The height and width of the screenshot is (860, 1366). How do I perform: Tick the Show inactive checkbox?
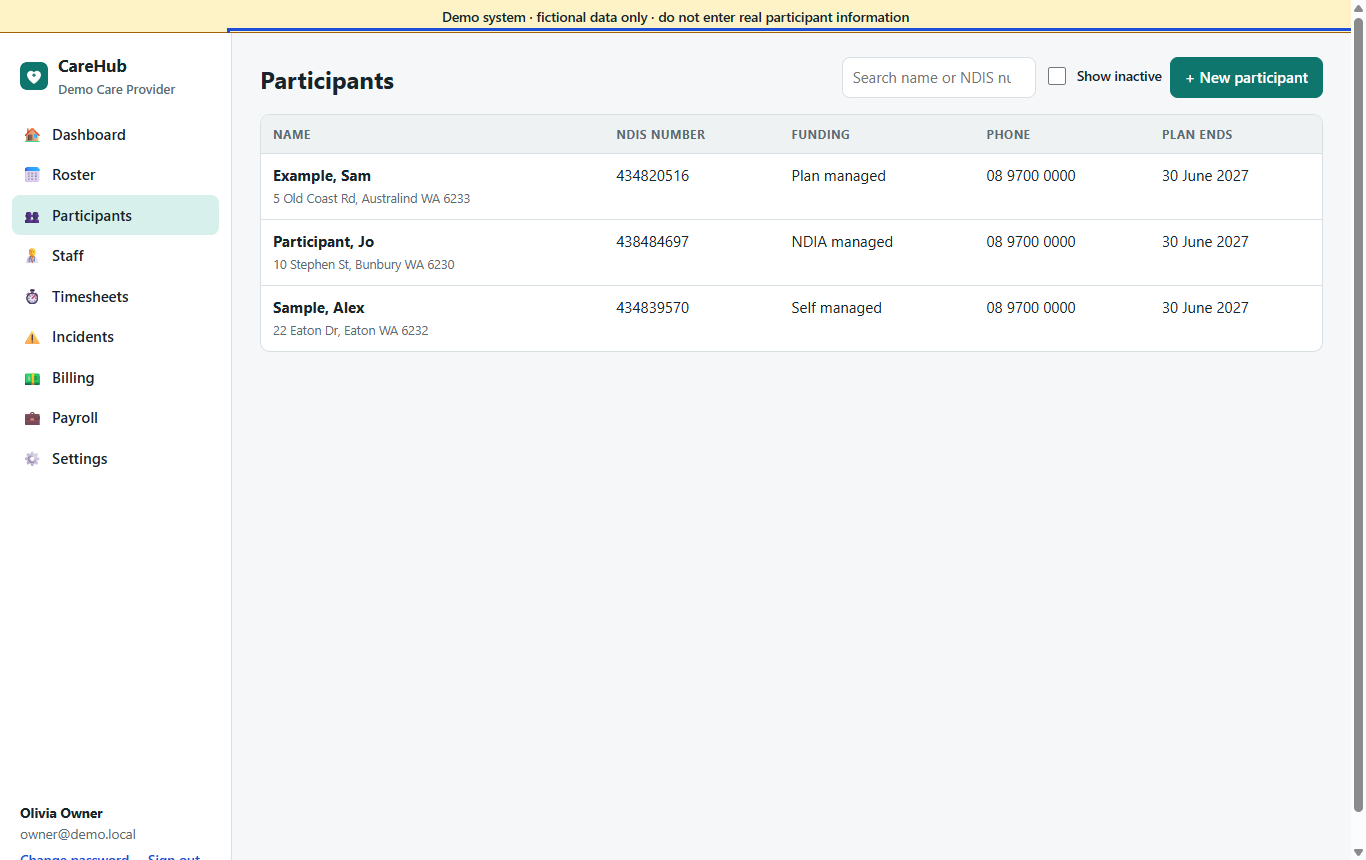pyautogui.click(x=1057, y=76)
